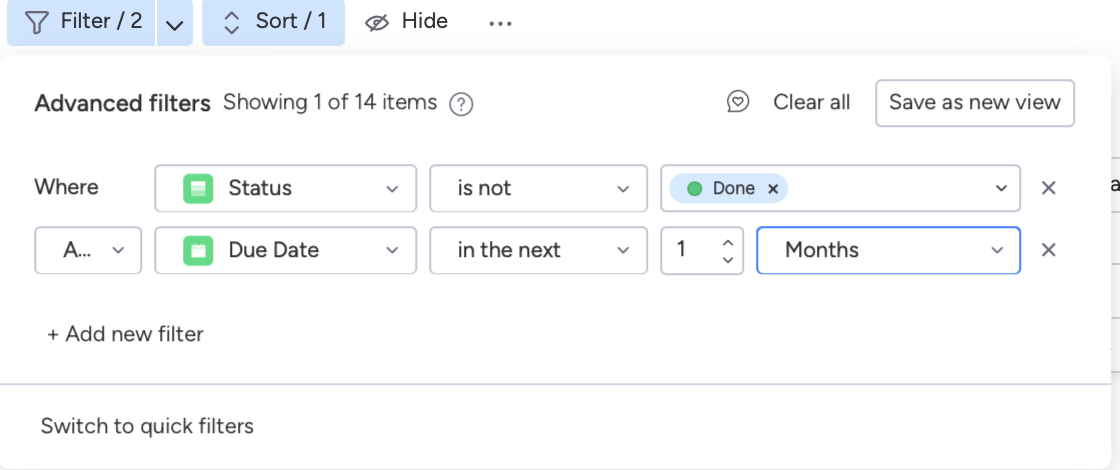Open the 'in the next' condition dropdown
Image resolution: width=1120 pixels, height=470 pixels.
pos(538,250)
